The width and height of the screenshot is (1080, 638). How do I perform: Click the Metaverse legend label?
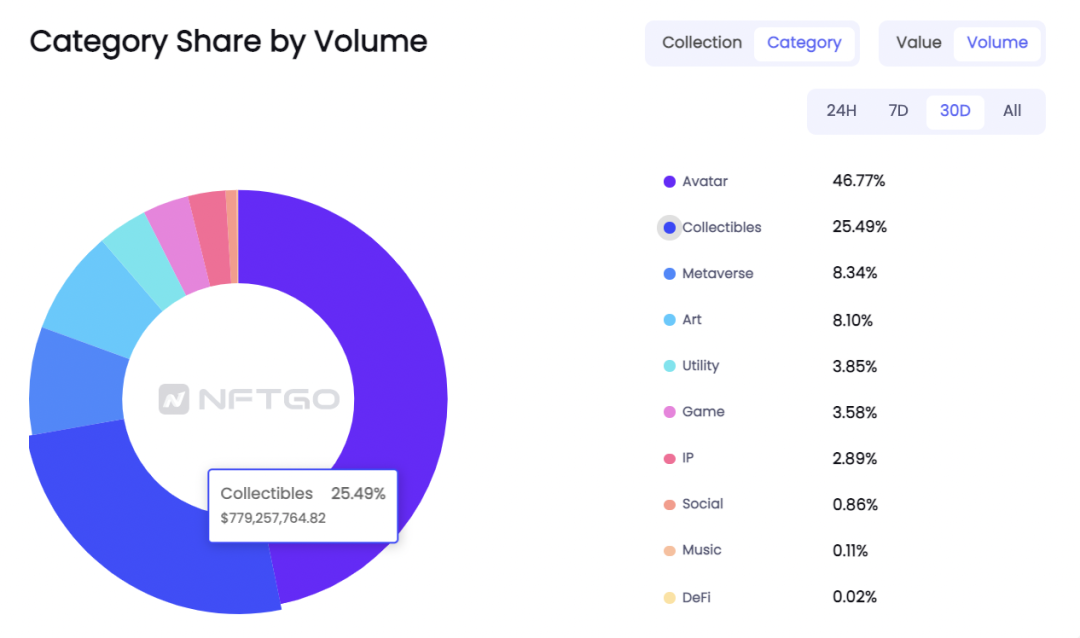(717, 274)
